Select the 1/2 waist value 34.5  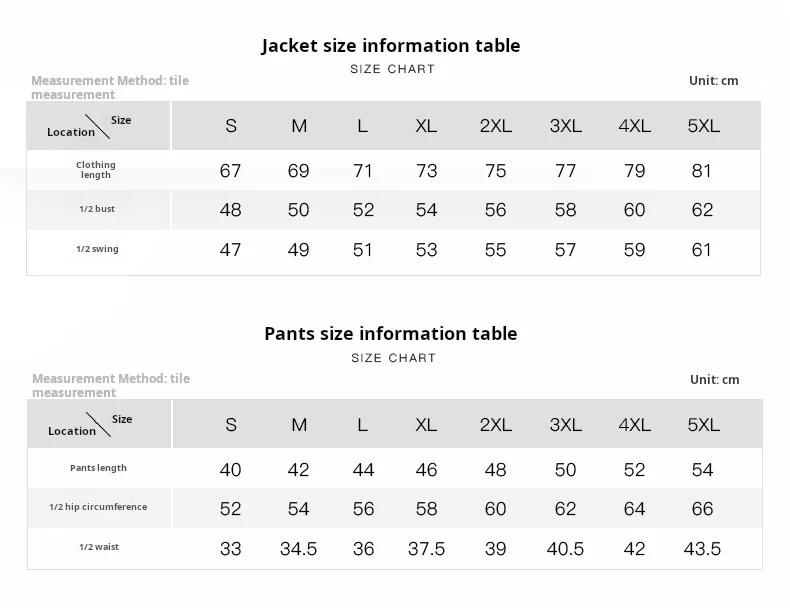[x=298, y=549]
